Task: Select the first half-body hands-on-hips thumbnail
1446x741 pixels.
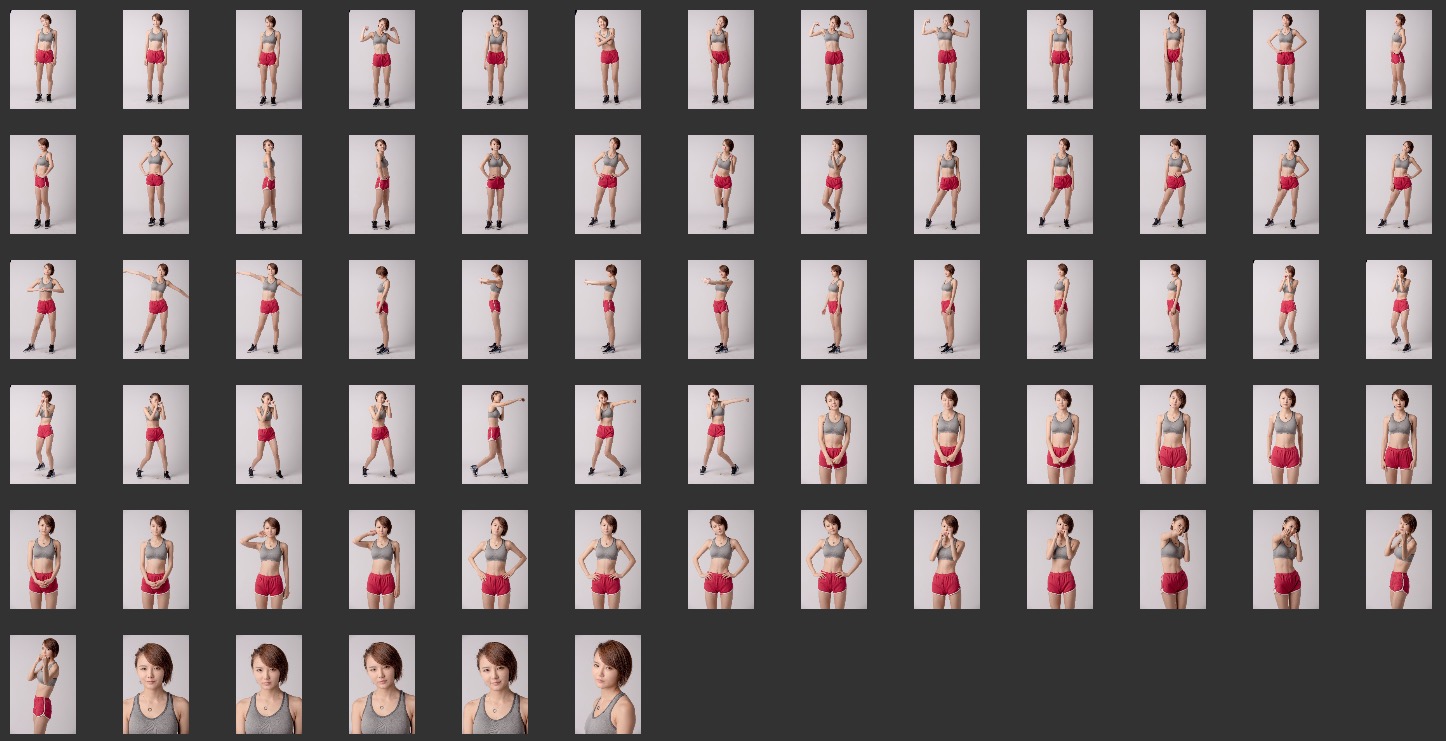Action: (495, 559)
